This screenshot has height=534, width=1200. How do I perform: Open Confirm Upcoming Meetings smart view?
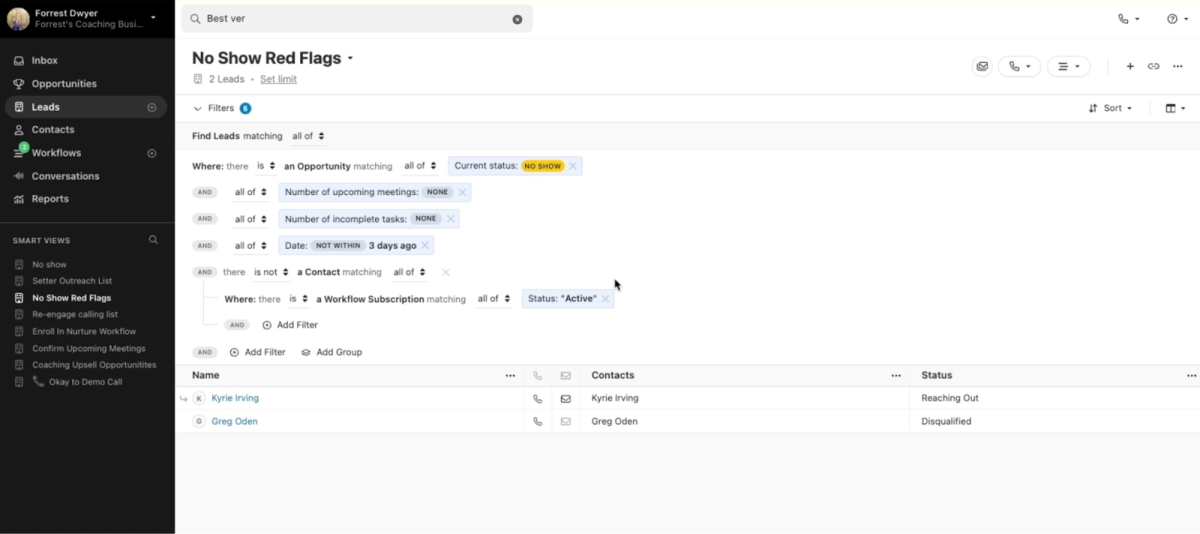pos(88,348)
